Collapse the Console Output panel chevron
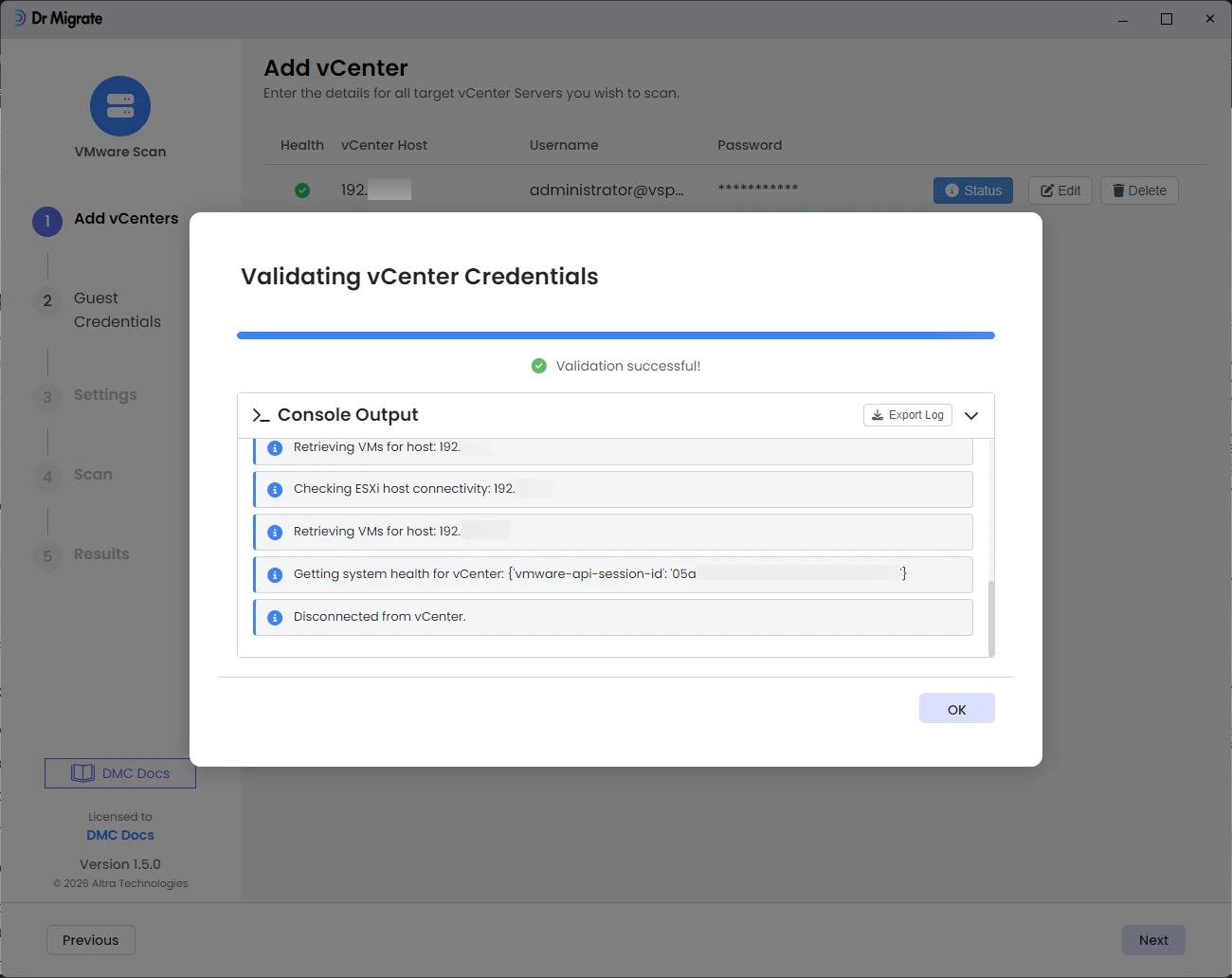This screenshot has height=978, width=1232. point(971,415)
